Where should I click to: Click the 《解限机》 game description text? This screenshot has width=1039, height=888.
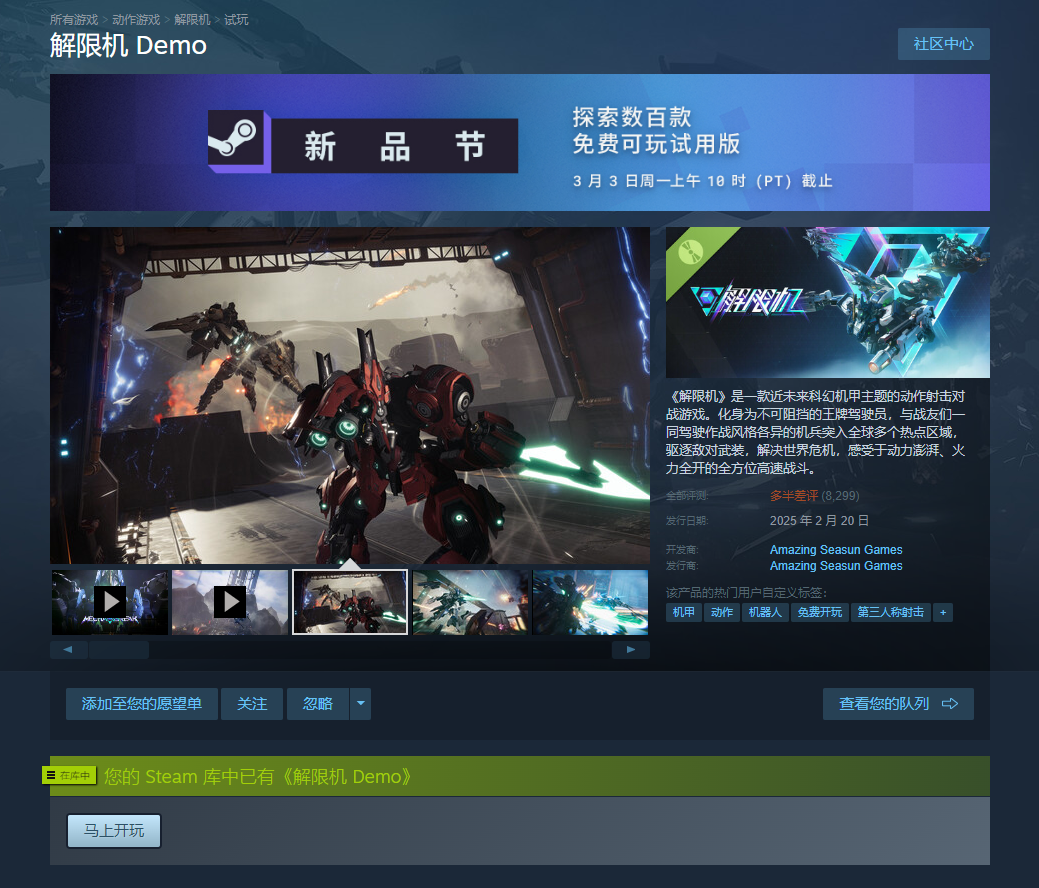[x=816, y=432]
